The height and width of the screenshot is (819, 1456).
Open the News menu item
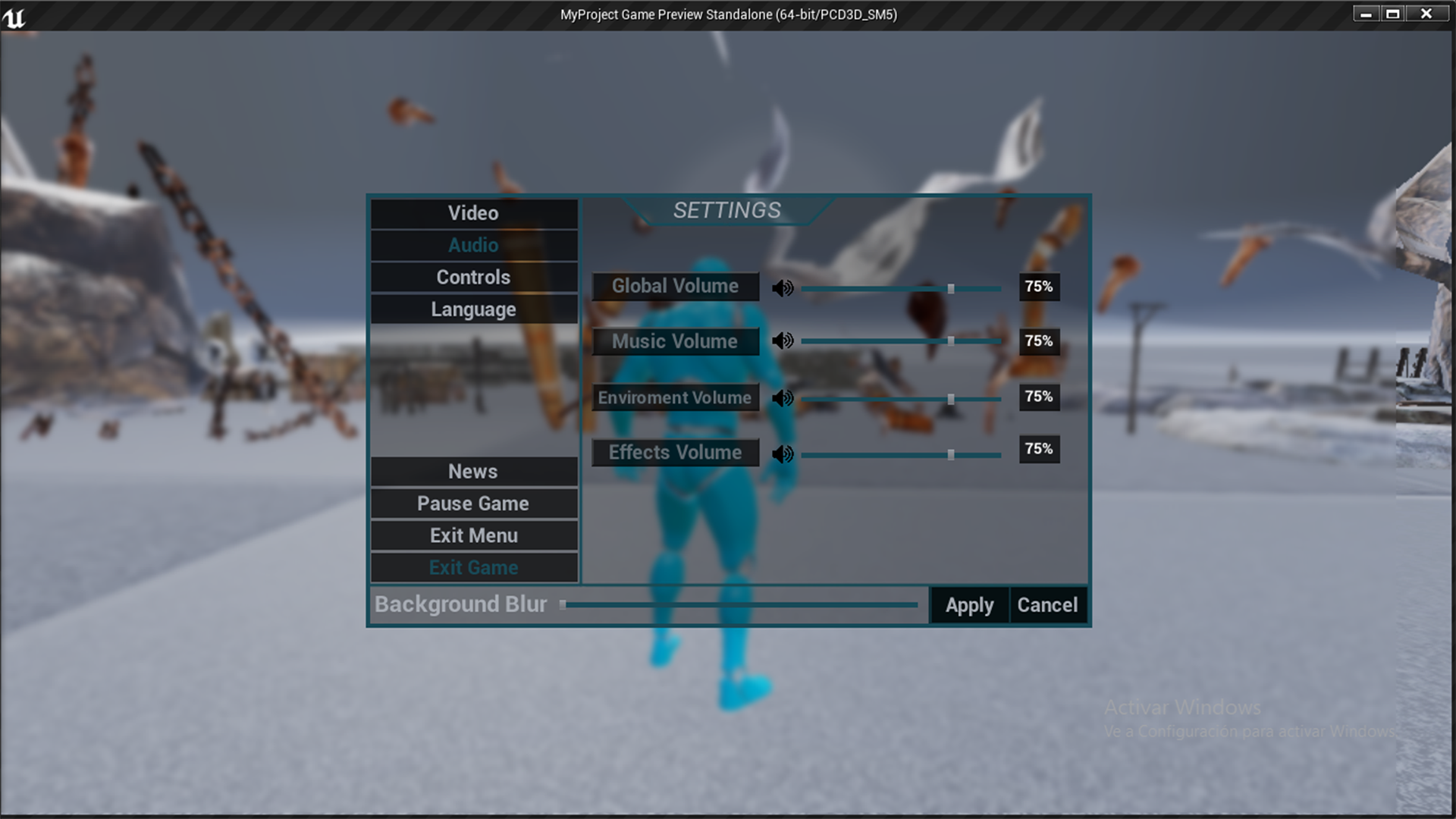coord(473,470)
